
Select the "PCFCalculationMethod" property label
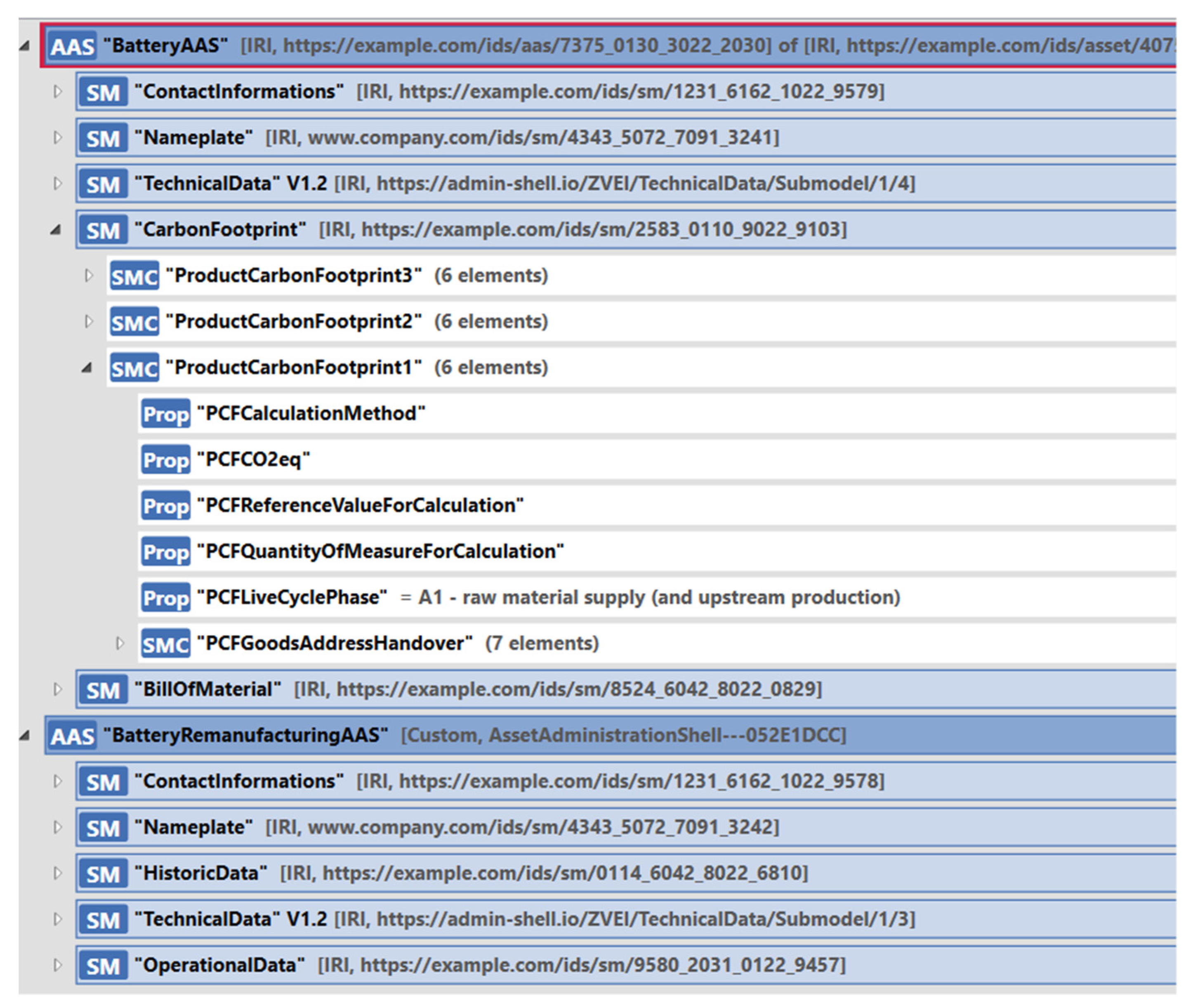pyautogui.click(x=311, y=414)
